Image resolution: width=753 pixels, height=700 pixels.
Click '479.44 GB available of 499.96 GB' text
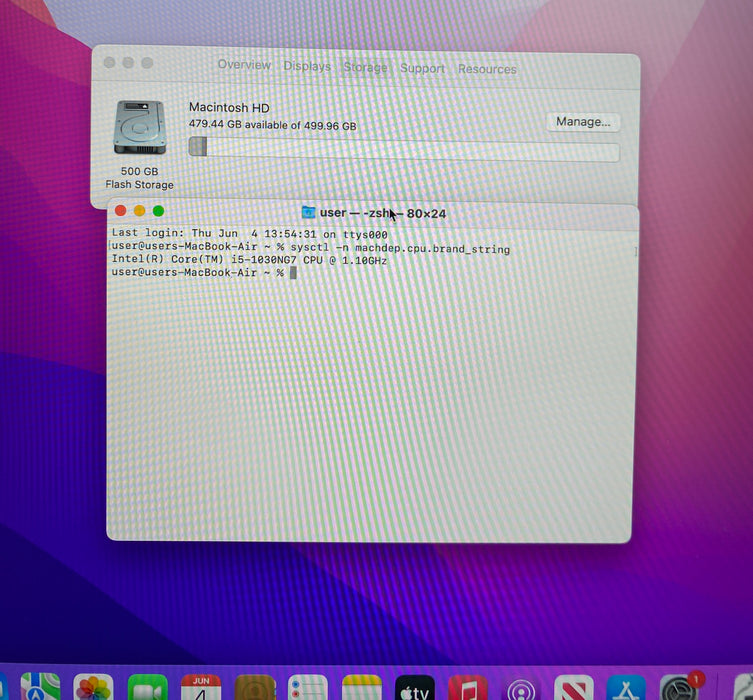pos(273,125)
